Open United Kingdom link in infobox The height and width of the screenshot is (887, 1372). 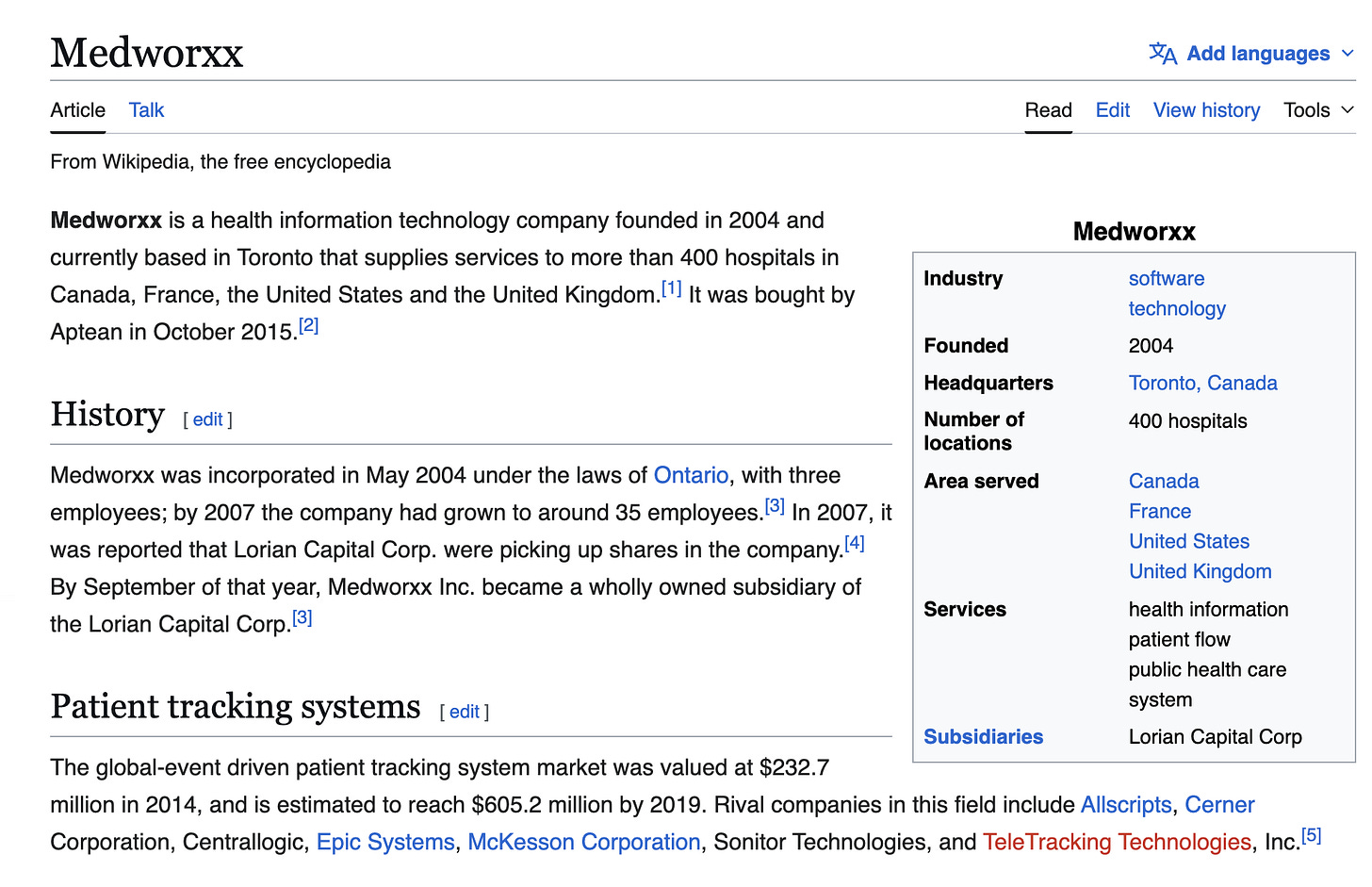[x=1200, y=571]
